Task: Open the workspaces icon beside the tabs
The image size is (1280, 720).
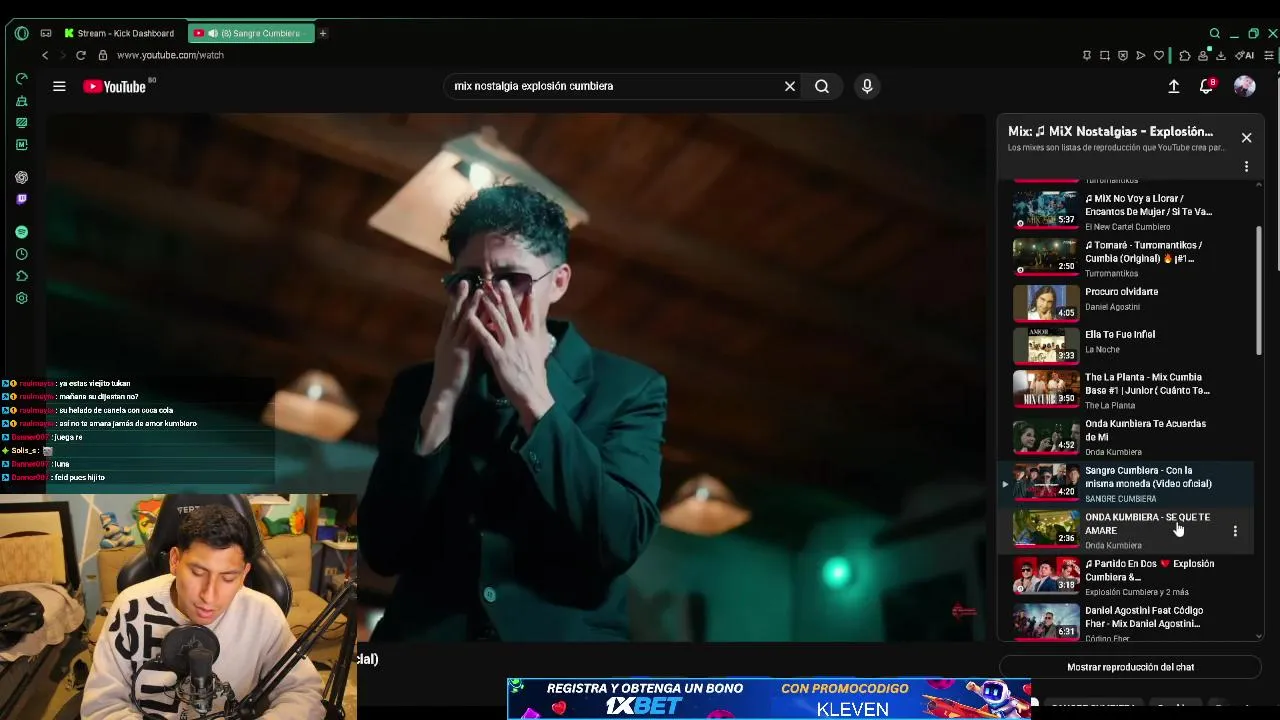Action: [46, 33]
